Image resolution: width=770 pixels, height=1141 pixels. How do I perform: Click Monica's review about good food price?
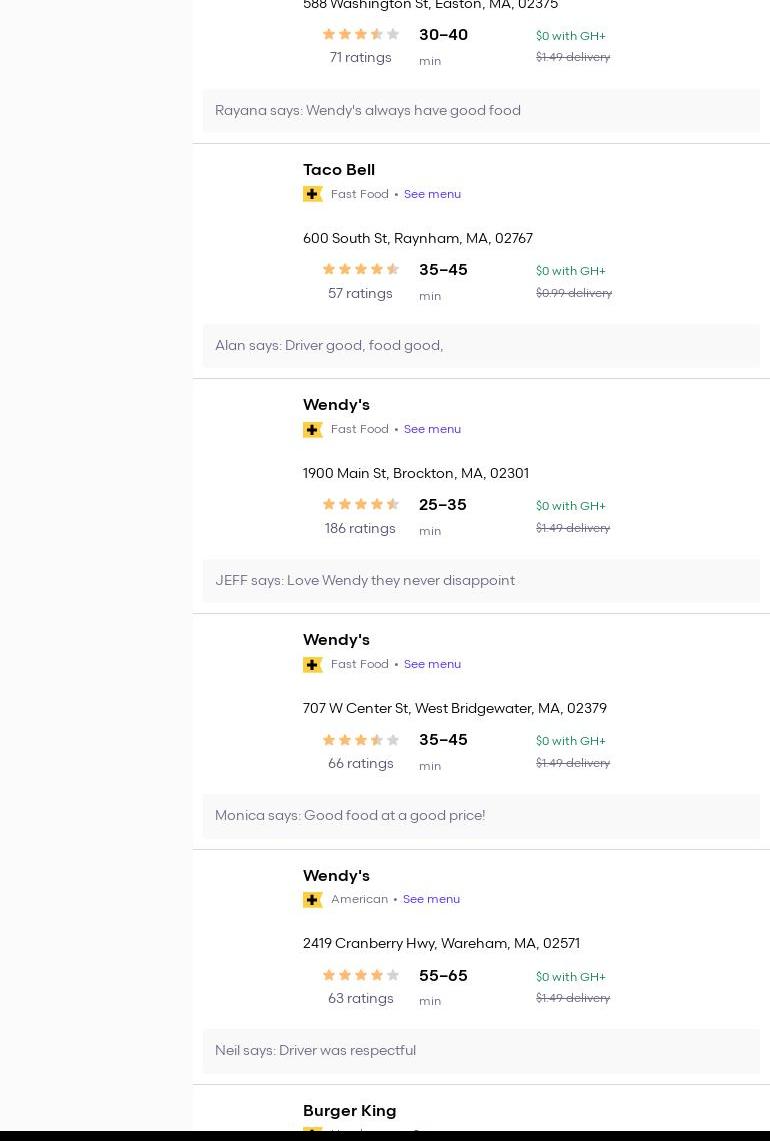coord(350,816)
